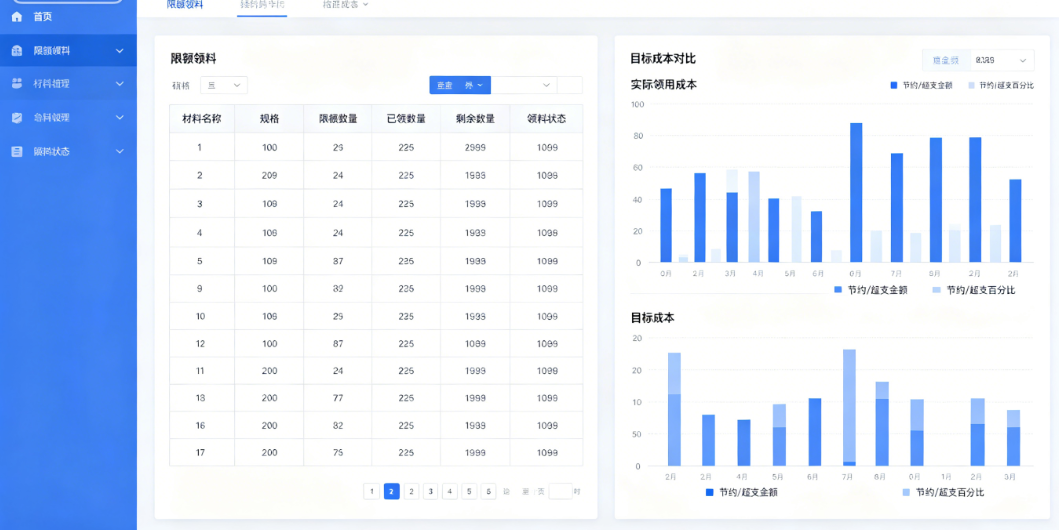This screenshot has width=1059, height=530.
Task: Go to pagination page 1
Action: [371, 492]
